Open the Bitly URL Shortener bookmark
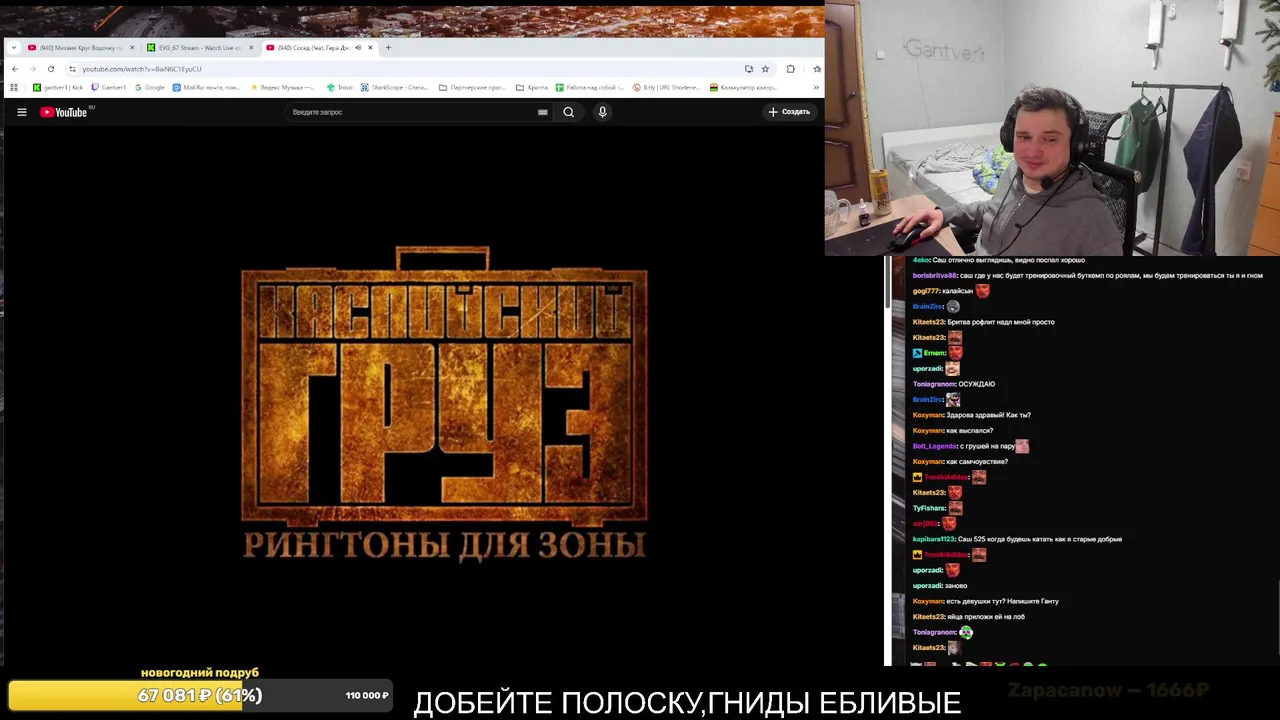The width and height of the screenshot is (1280, 720). point(667,88)
